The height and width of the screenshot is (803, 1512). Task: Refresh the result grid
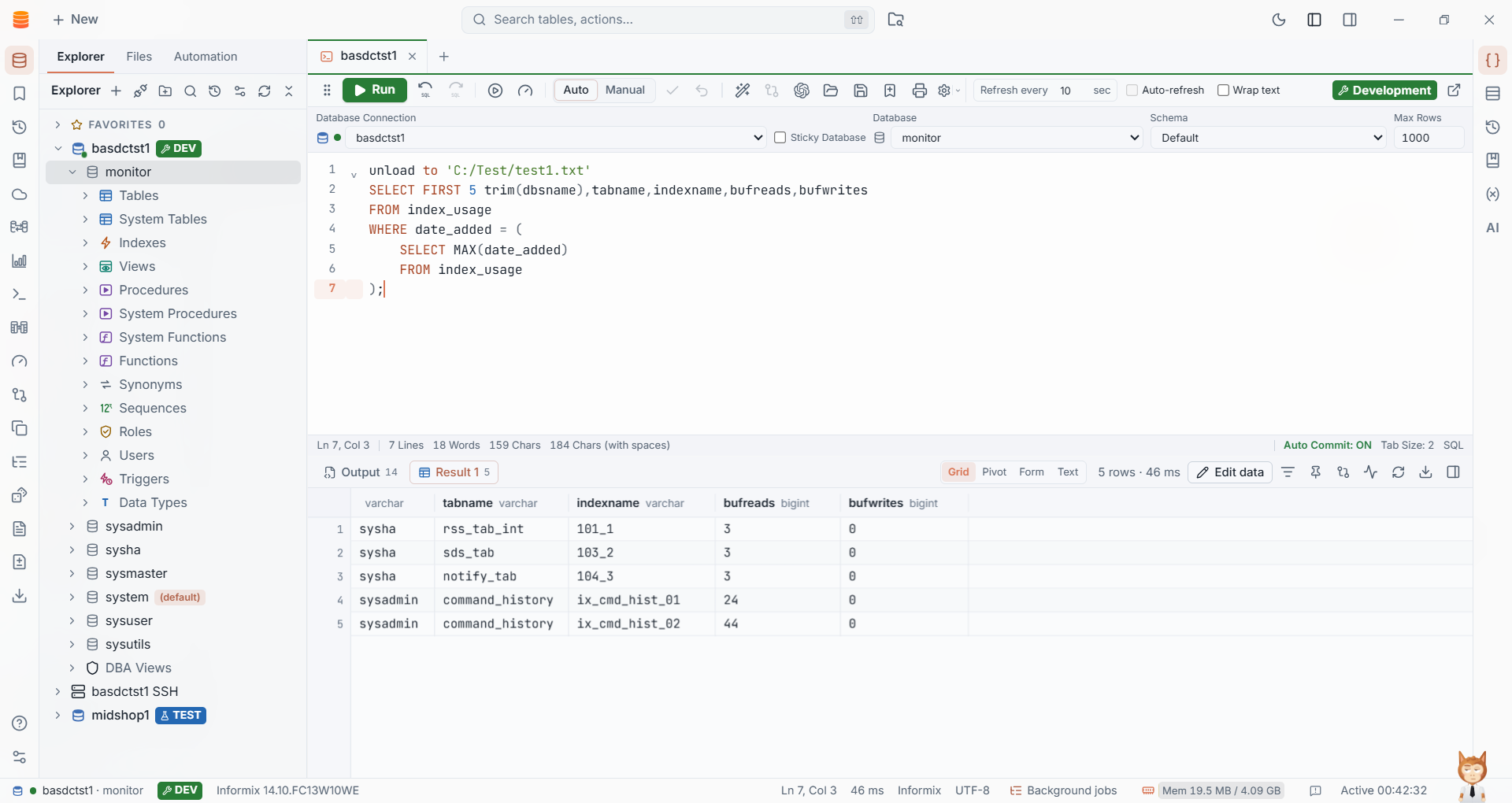pos(1398,472)
